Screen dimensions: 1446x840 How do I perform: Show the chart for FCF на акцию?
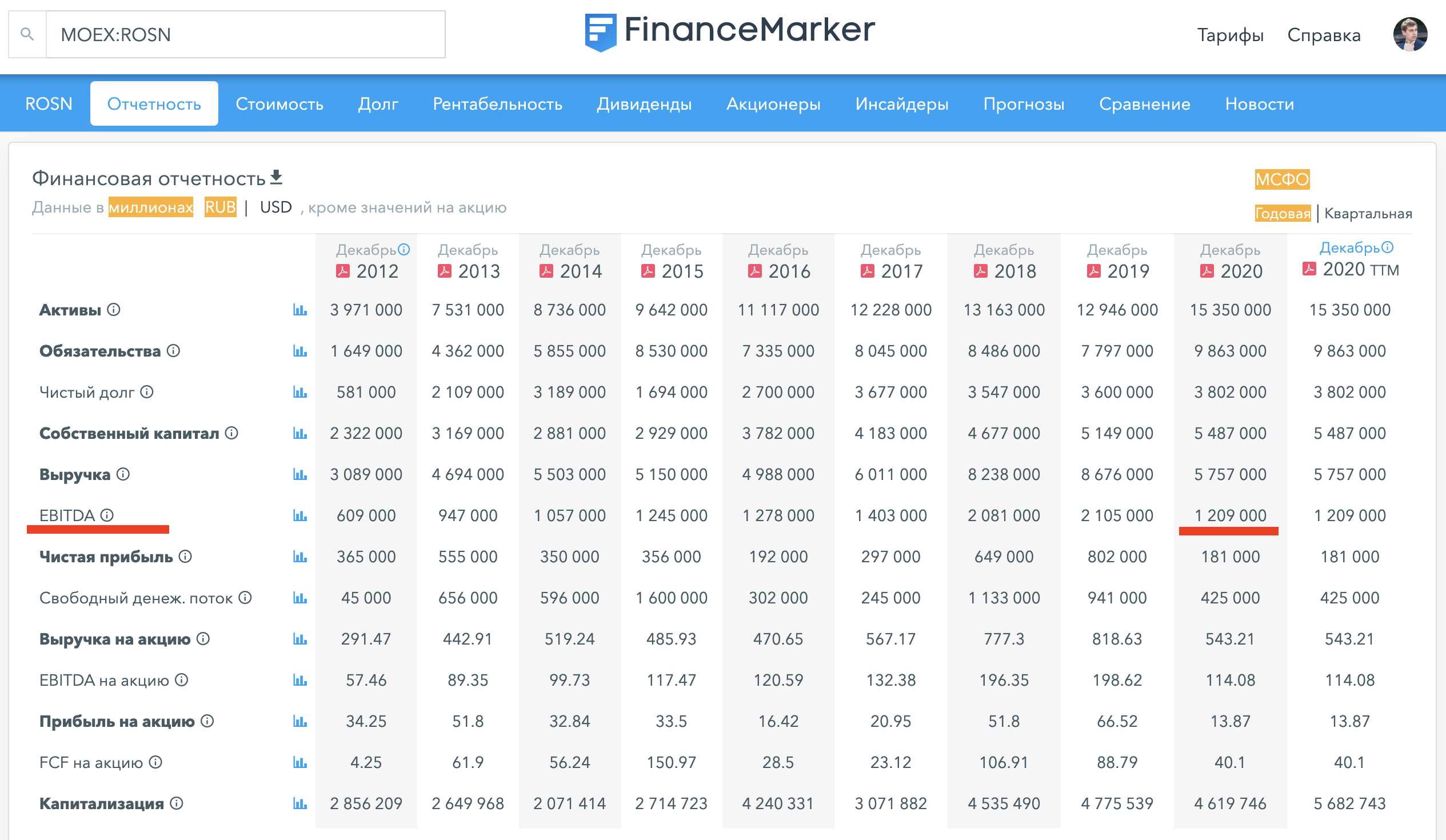tap(300, 762)
